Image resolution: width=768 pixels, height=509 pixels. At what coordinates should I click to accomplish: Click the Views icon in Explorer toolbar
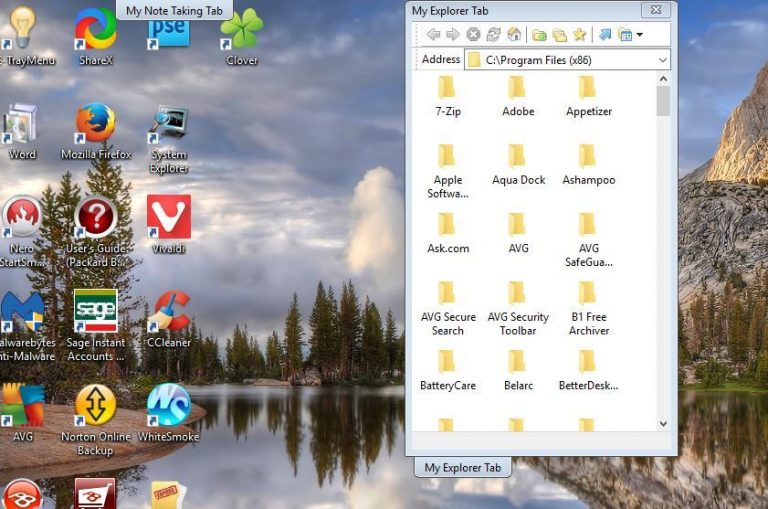625,35
